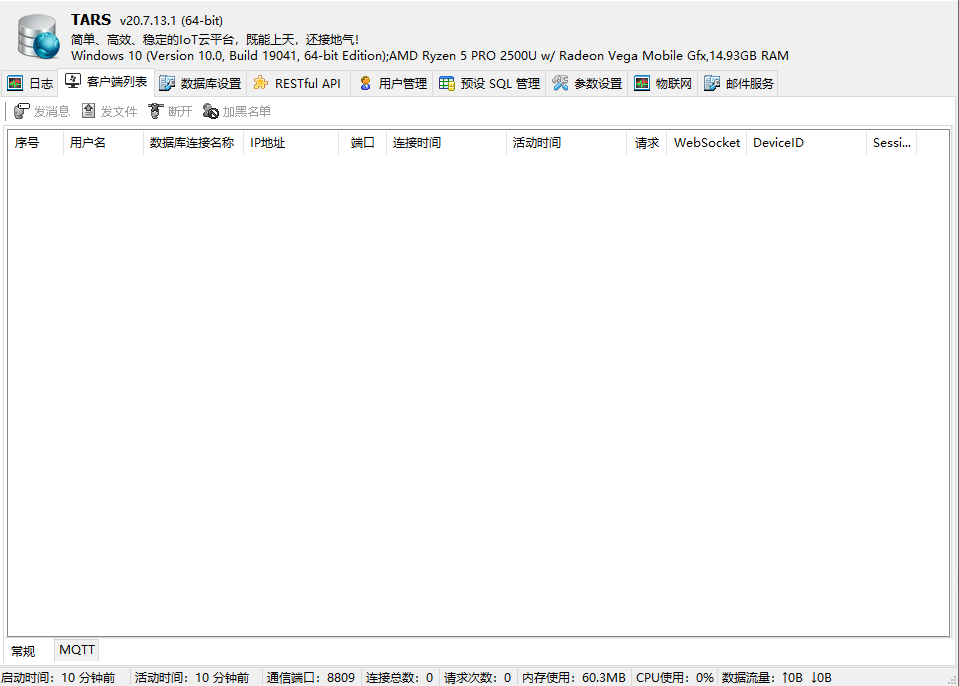Click the 发消息 toolbar icon
This screenshot has height=686, width=959.
tap(21, 111)
